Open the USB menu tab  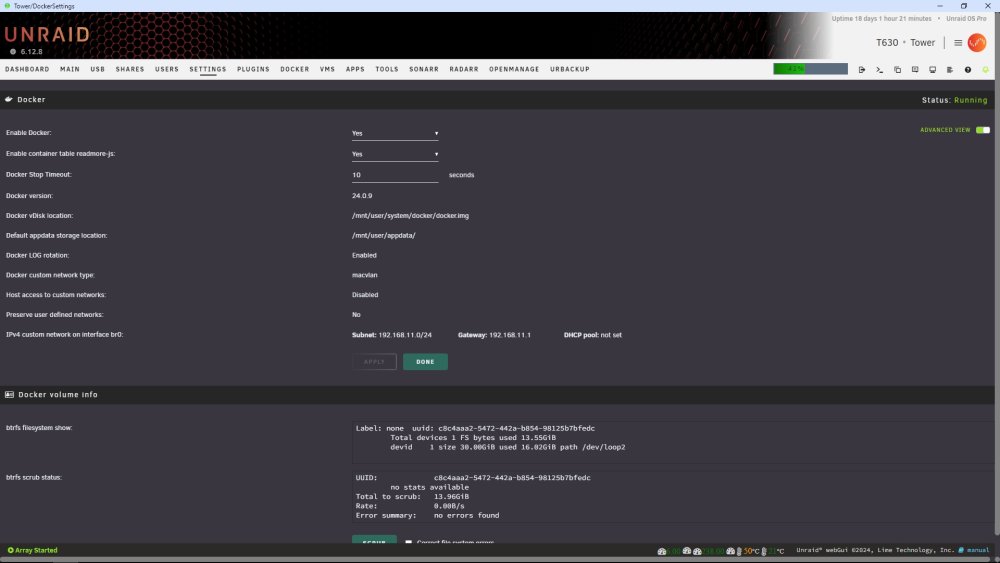[x=98, y=69]
